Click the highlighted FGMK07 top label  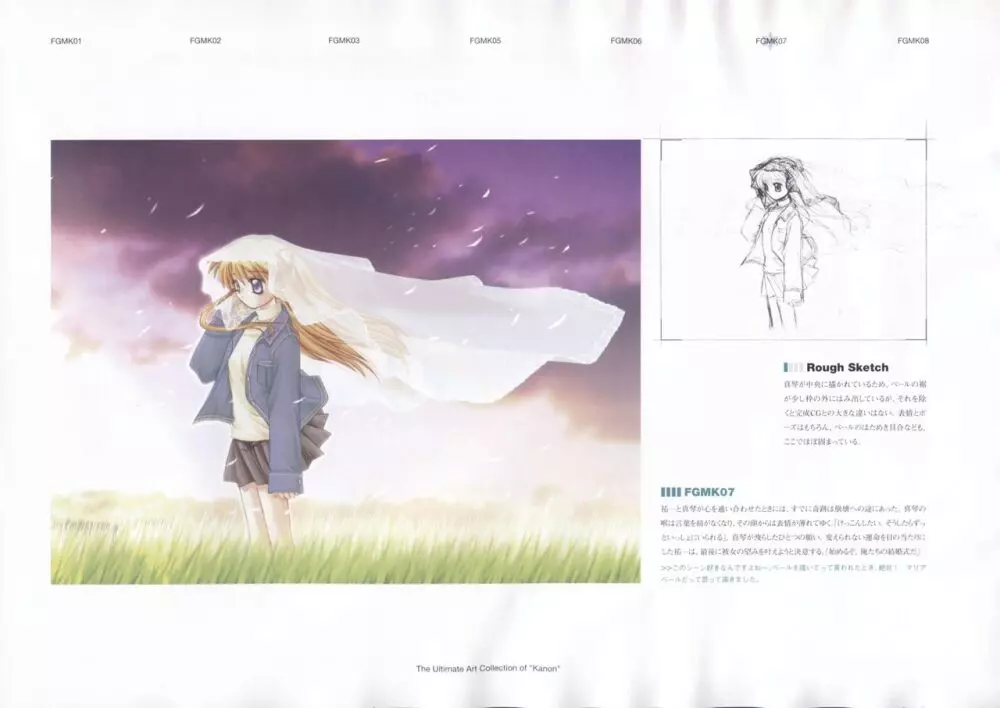[771, 41]
